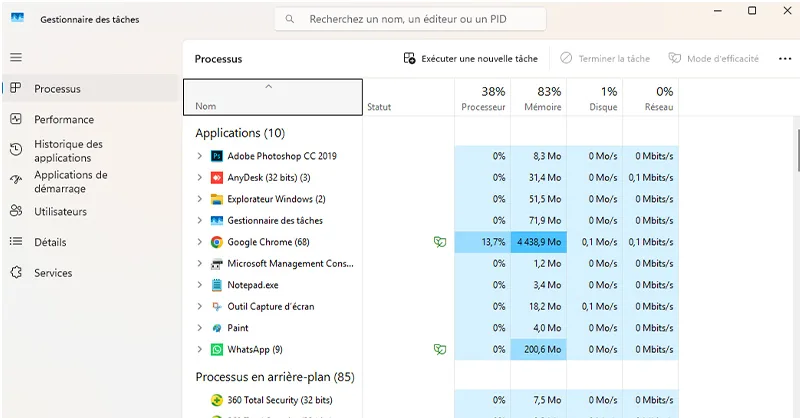Viewport: 800px width, 418px height.
Task: Switch to the Performance tab
Action: click(91, 119)
